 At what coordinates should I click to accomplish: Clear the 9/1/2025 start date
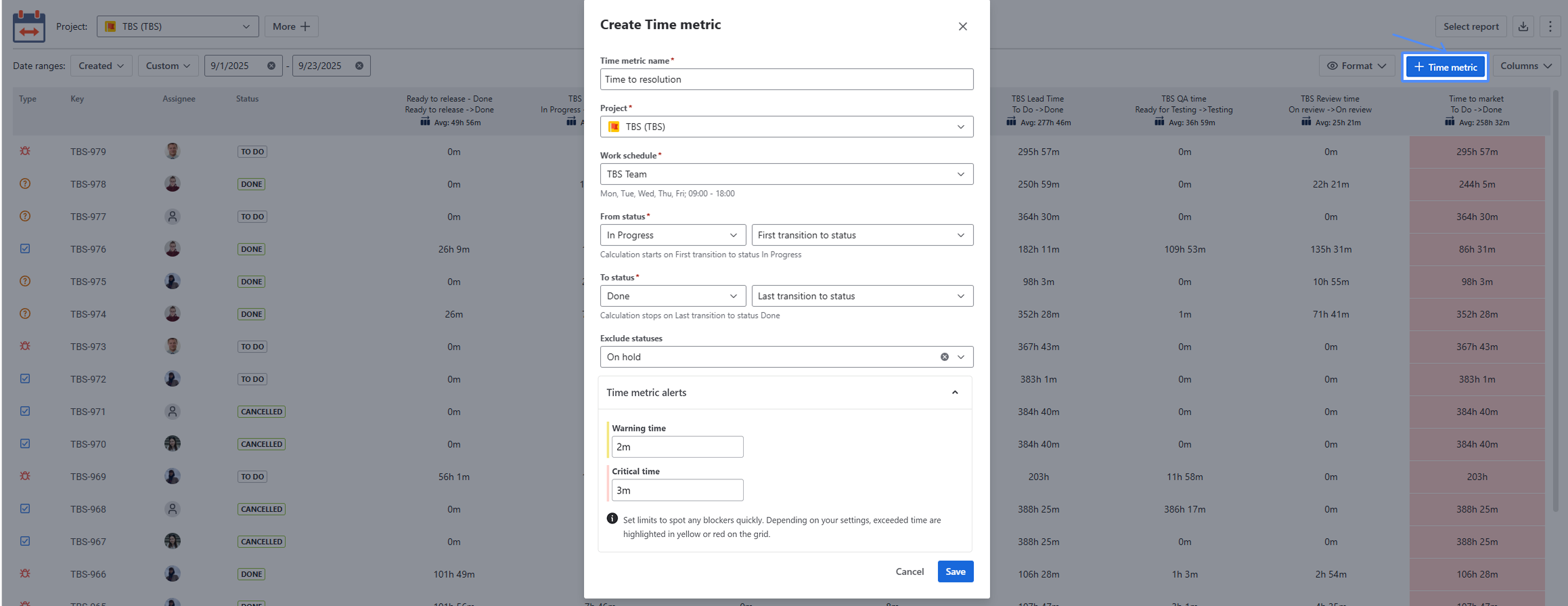click(271, 66)
